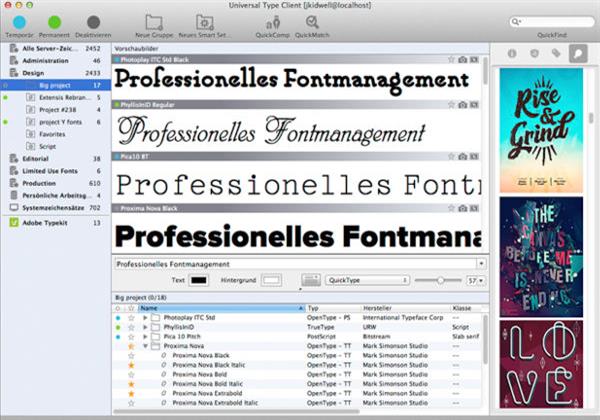Click the Text color swatch
This screenshot has width=600, height=420.
199,280
